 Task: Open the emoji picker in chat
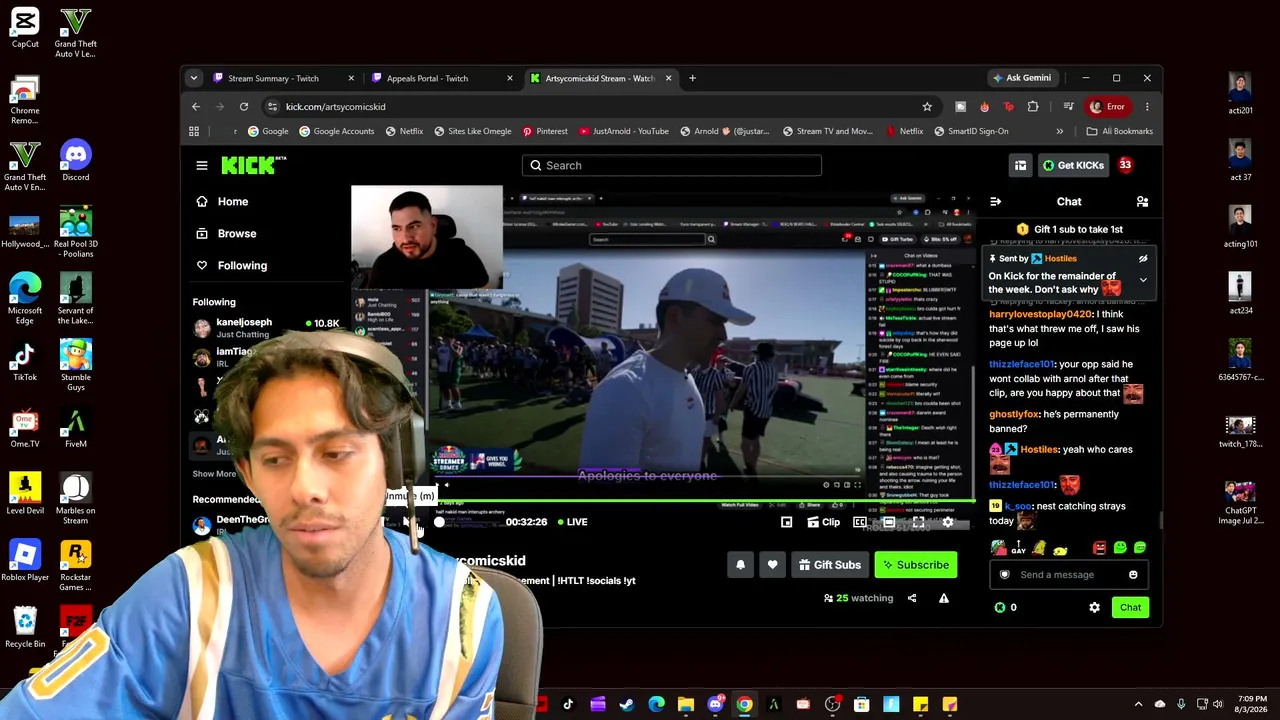[1133, 575]
